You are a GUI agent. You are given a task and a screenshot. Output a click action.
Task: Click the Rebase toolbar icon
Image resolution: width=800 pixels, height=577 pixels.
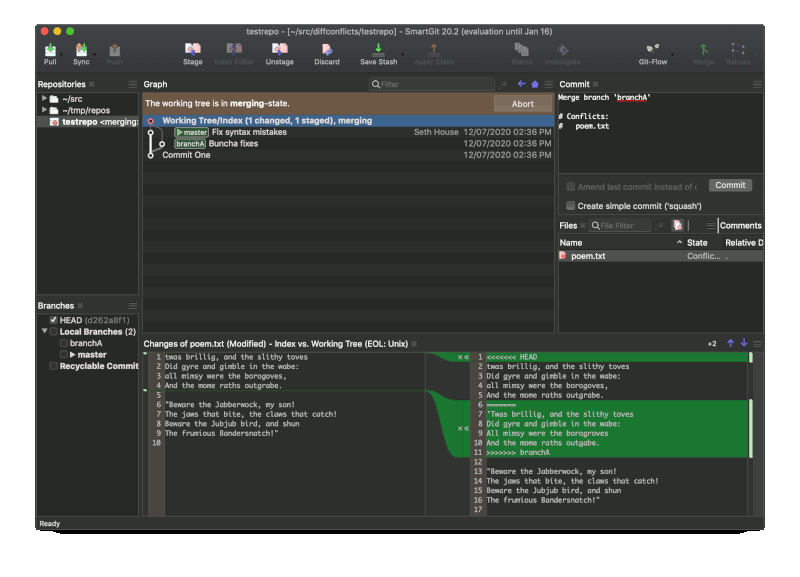tap(738, 49)
